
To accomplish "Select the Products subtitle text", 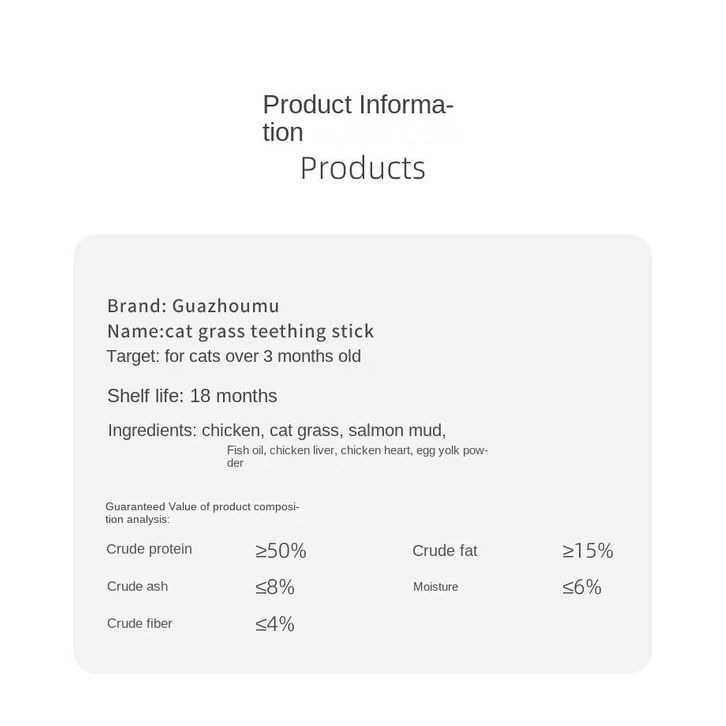I will tap(363, 168).
